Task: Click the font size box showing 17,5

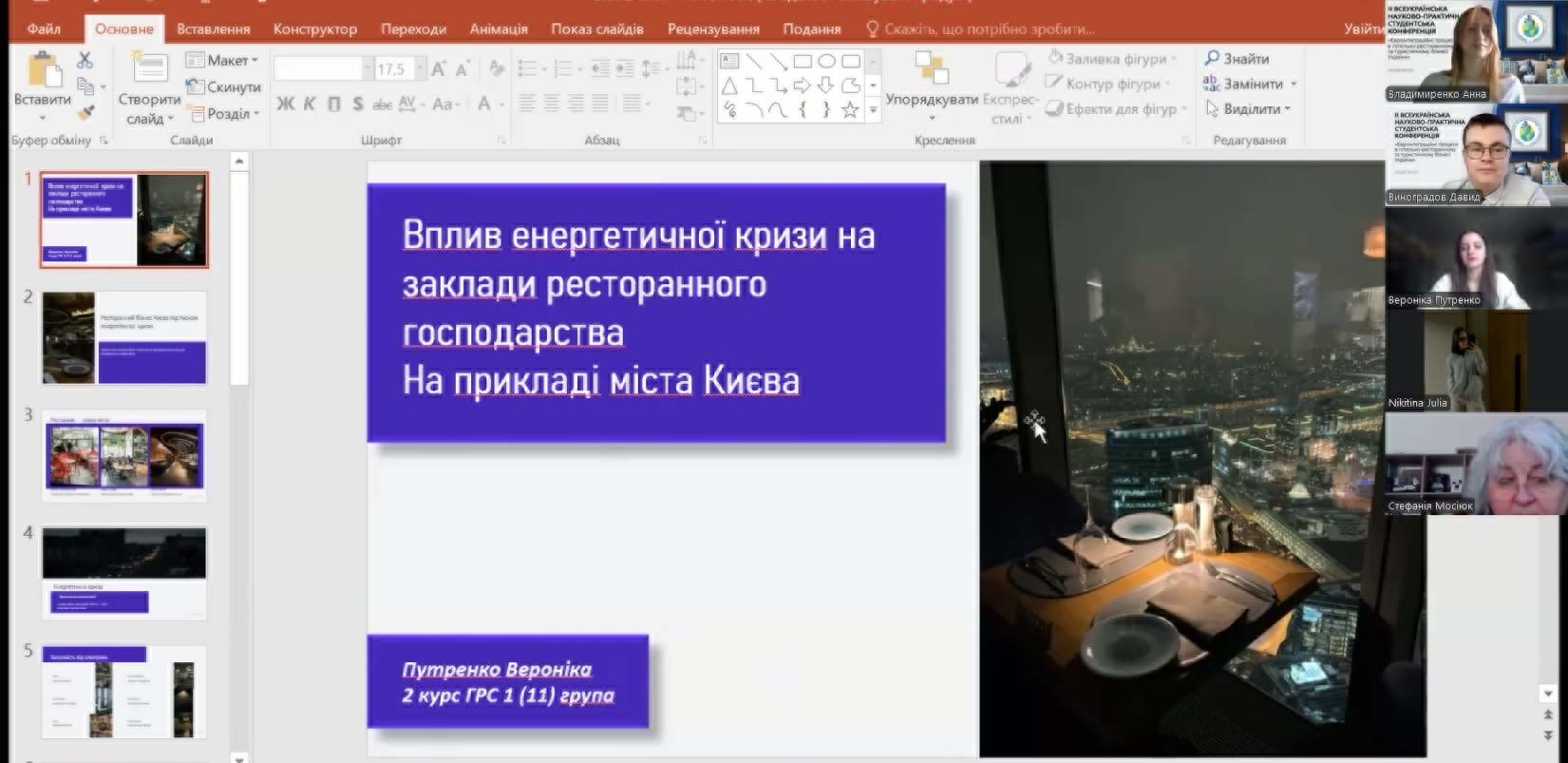Action: click(391, 68)
